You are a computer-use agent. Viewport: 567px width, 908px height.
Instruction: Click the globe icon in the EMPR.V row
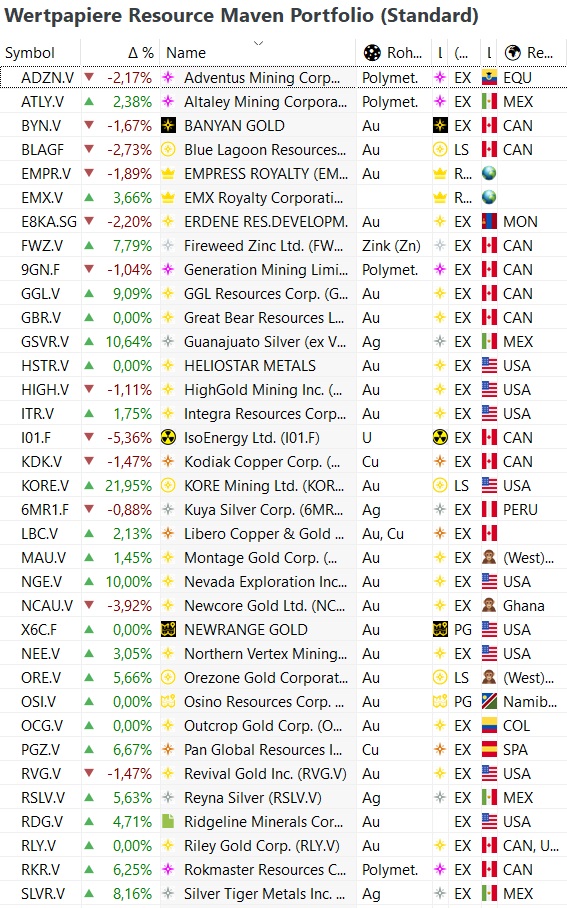(x=489, y=174)
